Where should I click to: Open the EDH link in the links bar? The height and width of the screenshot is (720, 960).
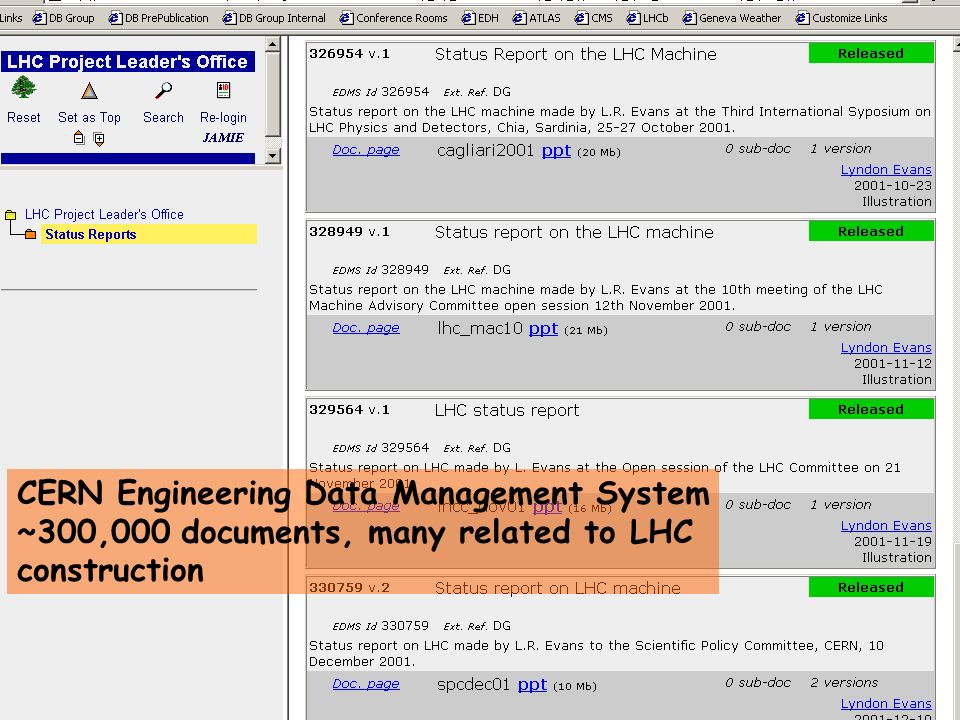488,18
